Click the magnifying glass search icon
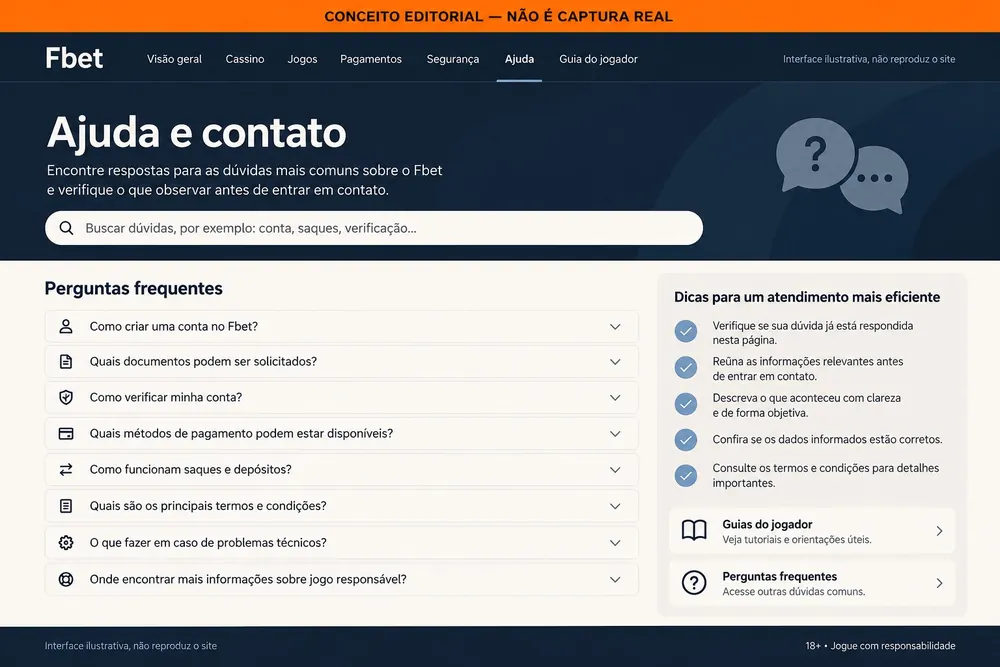Viewport: 1000px width, 667px height. [x=66, y=228]
